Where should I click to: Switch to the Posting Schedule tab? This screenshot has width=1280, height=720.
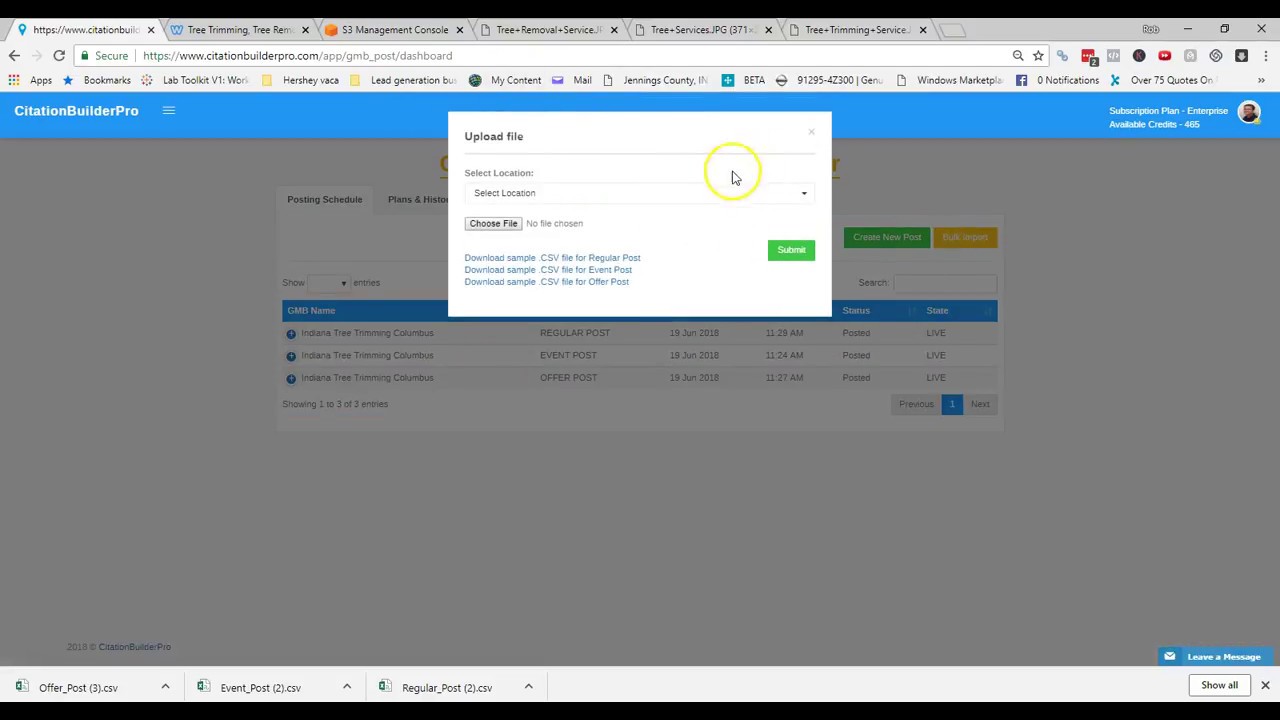(x=324, y=199)
